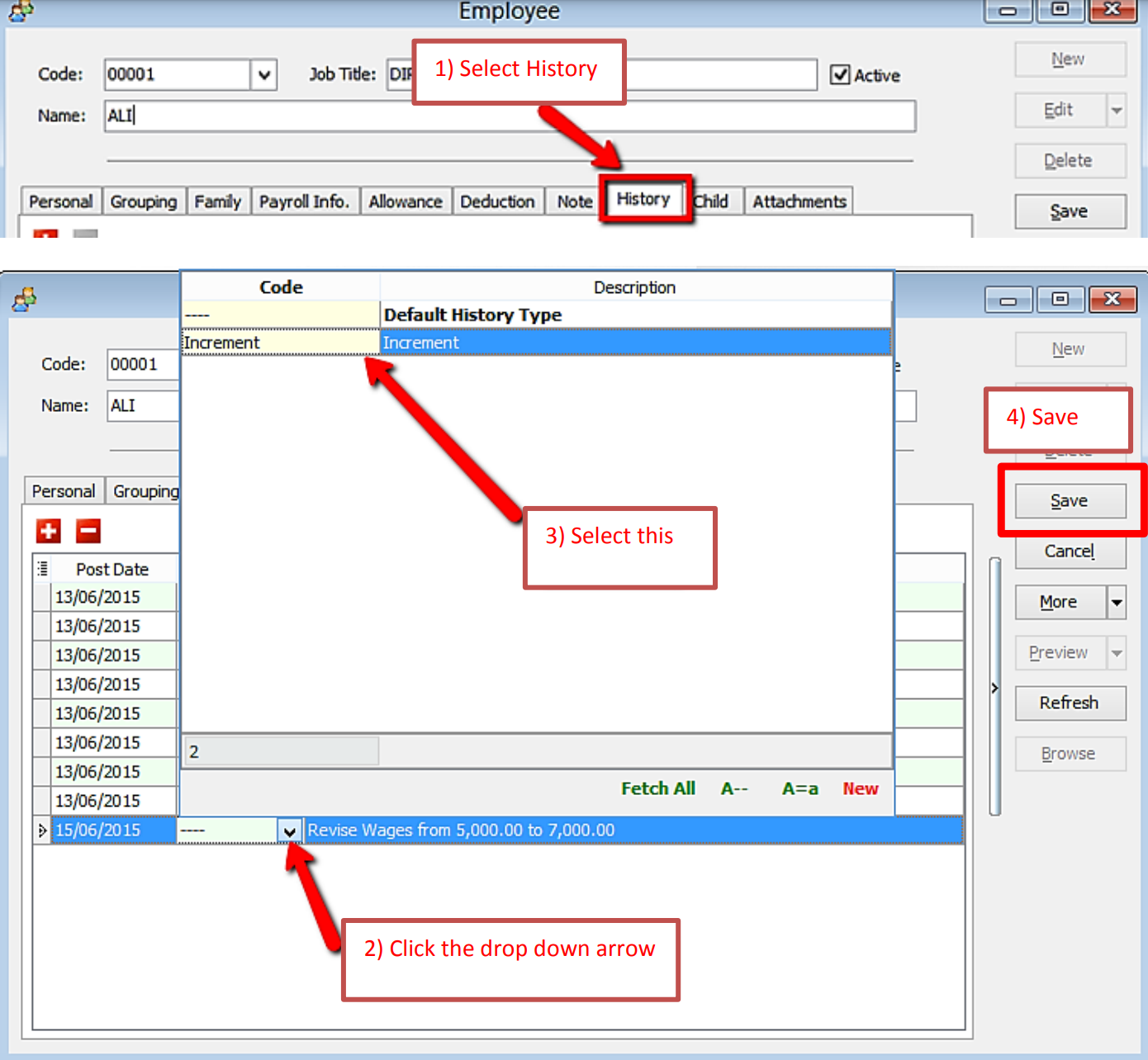Click the red New link in lookup
The width and height of the screenshot is (1148, 1060).
pos(860,788)
